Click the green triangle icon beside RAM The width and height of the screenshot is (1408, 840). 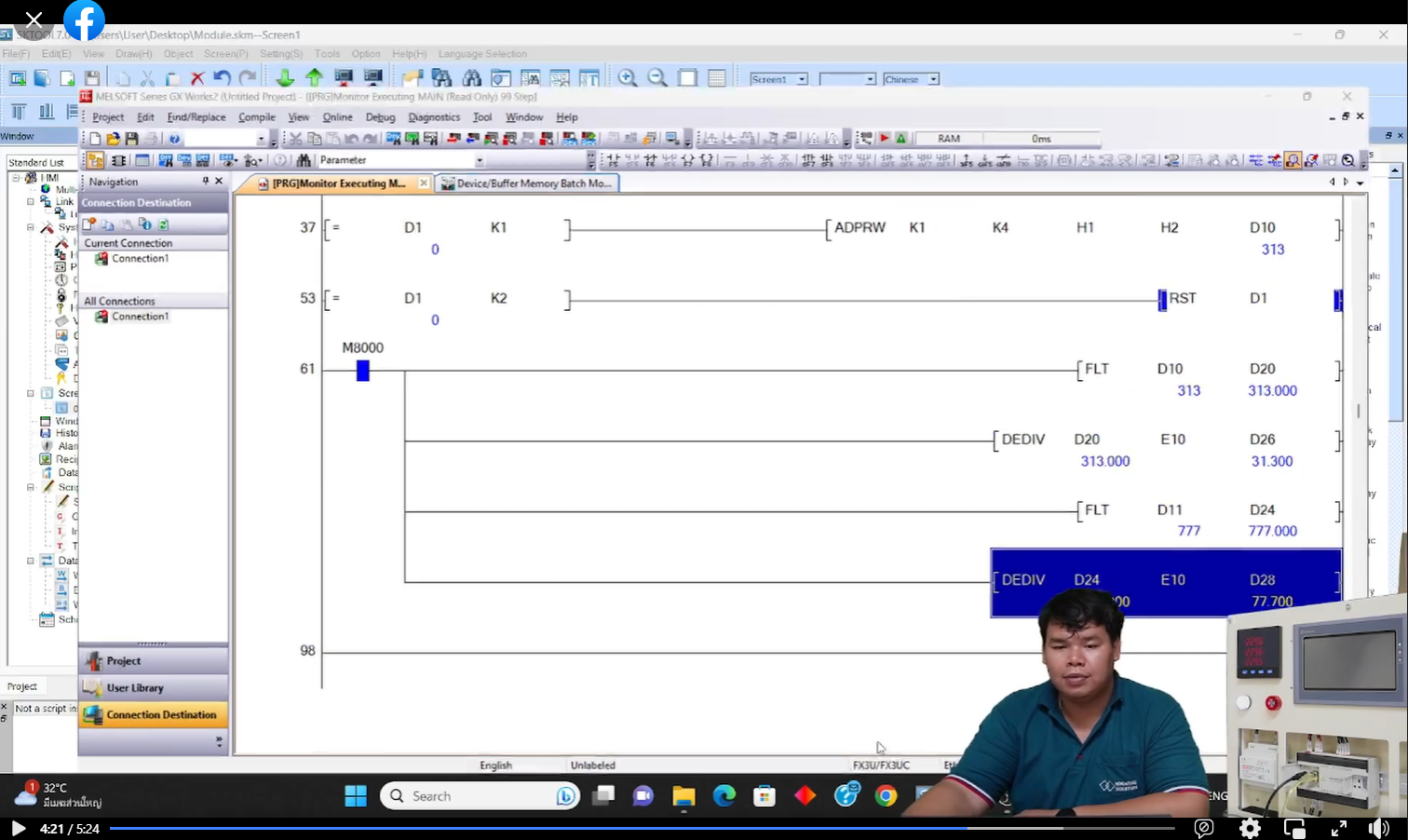point(900,138)
